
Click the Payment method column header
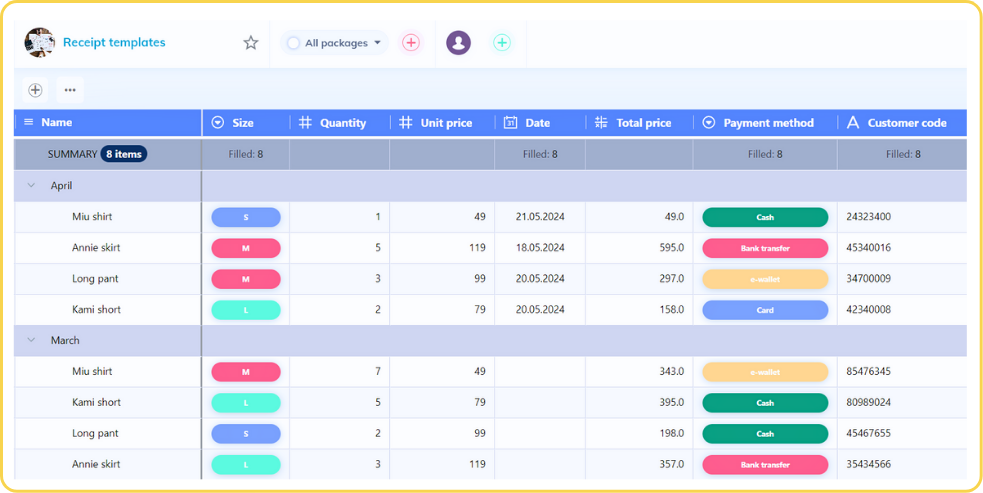click(768, 123)
